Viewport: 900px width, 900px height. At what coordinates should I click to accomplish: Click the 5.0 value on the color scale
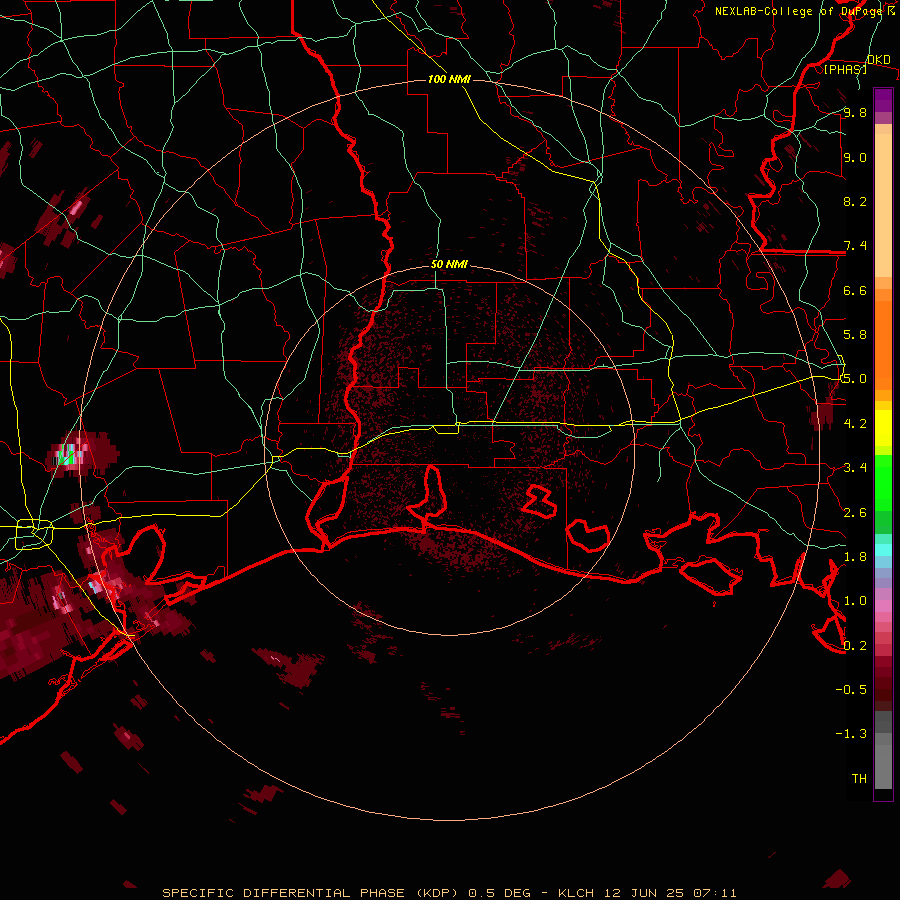coord(855,379)
